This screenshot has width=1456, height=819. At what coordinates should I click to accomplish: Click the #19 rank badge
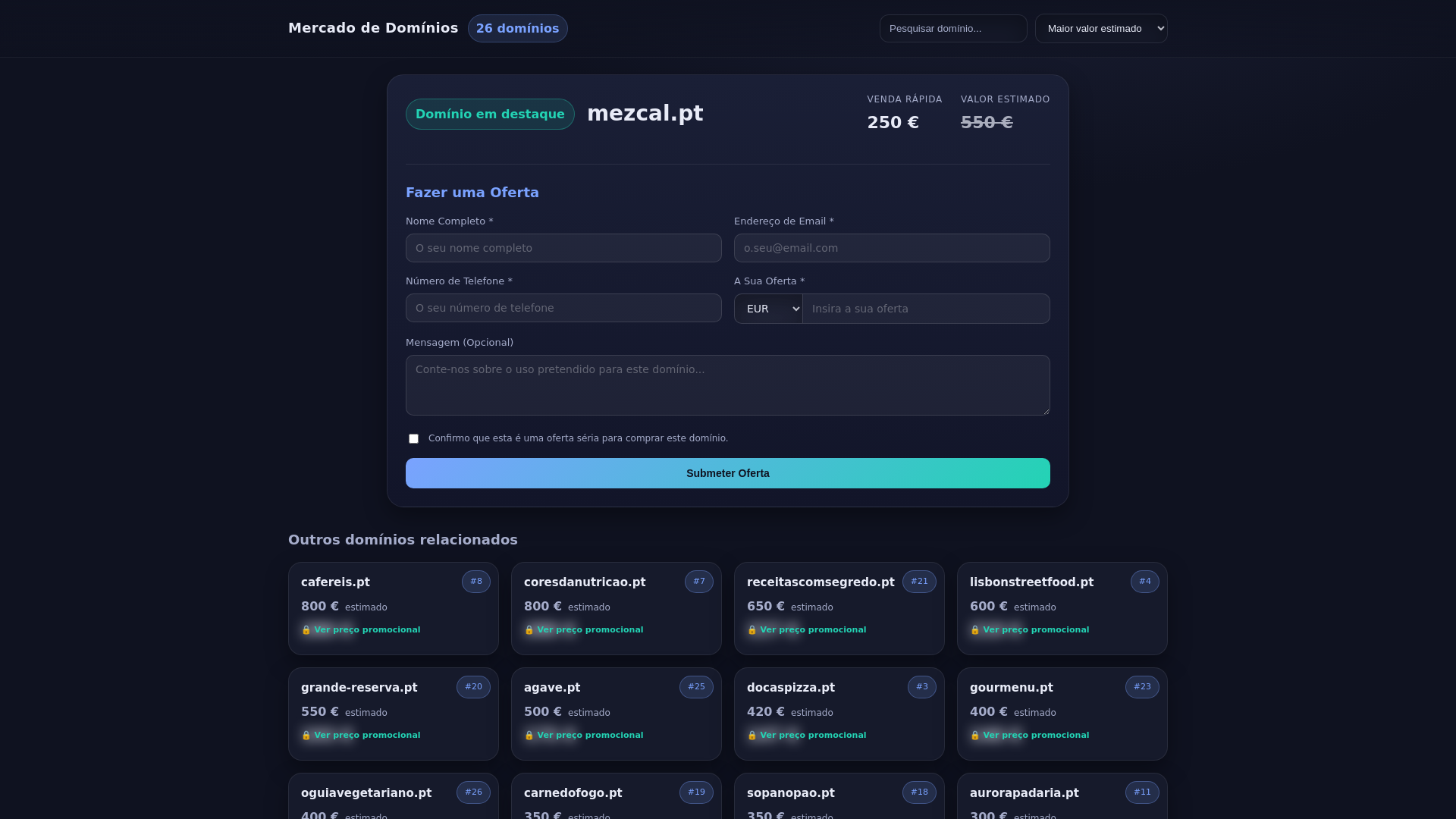pyautogui.click(x=696, y=792)
